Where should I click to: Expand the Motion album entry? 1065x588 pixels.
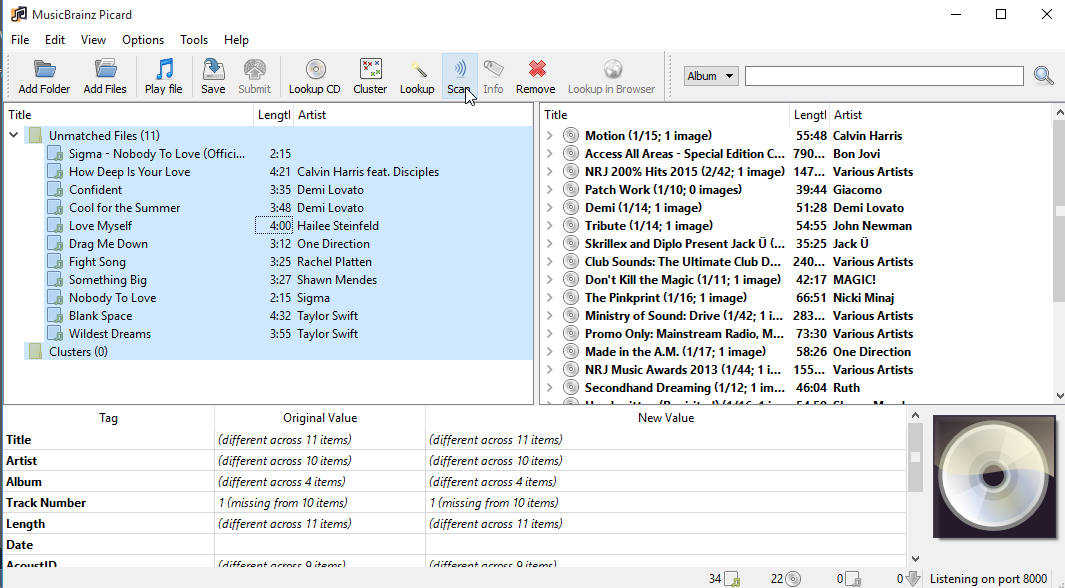(x=550, y=136)
